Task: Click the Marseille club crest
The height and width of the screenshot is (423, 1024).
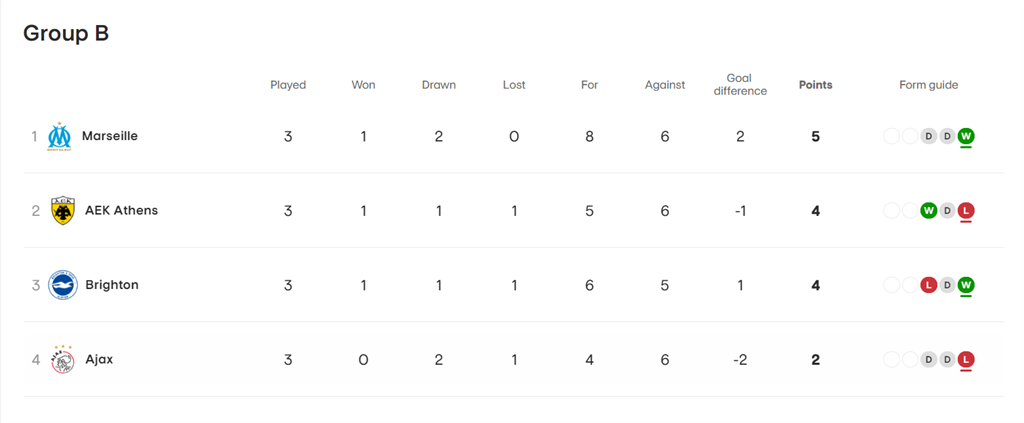Action: click(59, 136)
